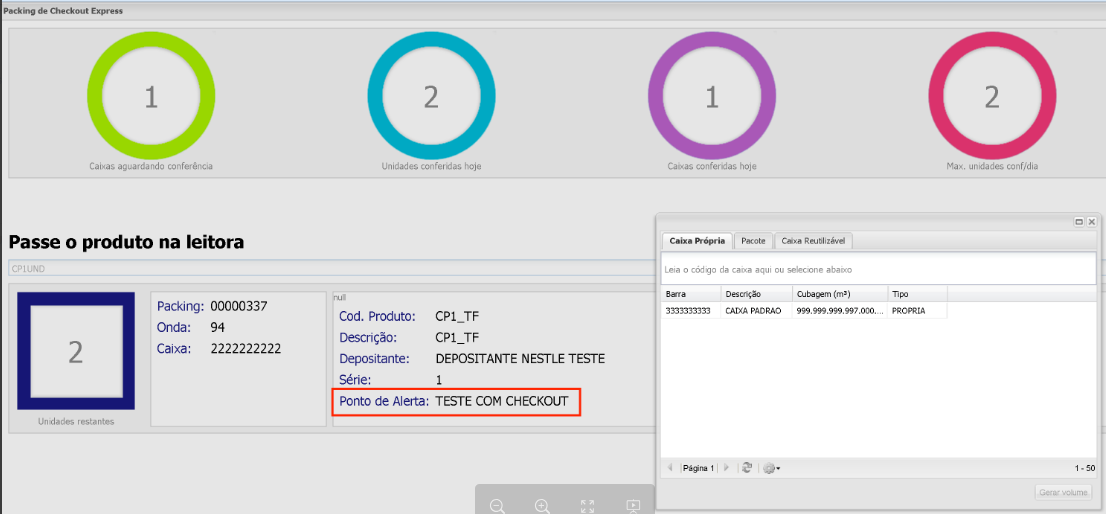
Task: Maximize the box selection popup
Action: [x=1079, y=221]
